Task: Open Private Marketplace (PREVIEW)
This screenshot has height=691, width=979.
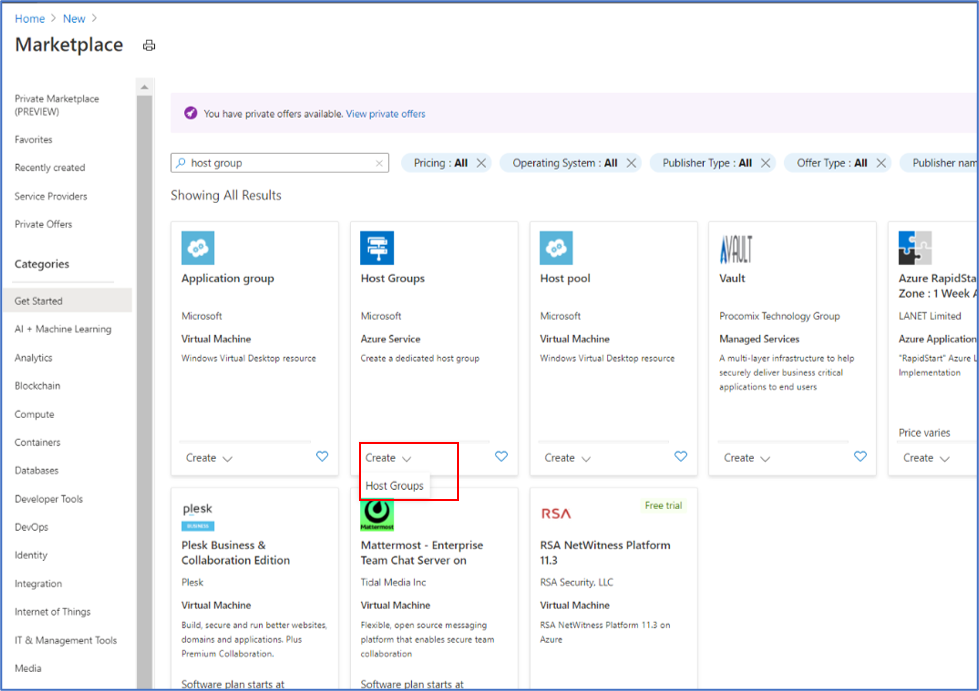Action: [57, 105]
